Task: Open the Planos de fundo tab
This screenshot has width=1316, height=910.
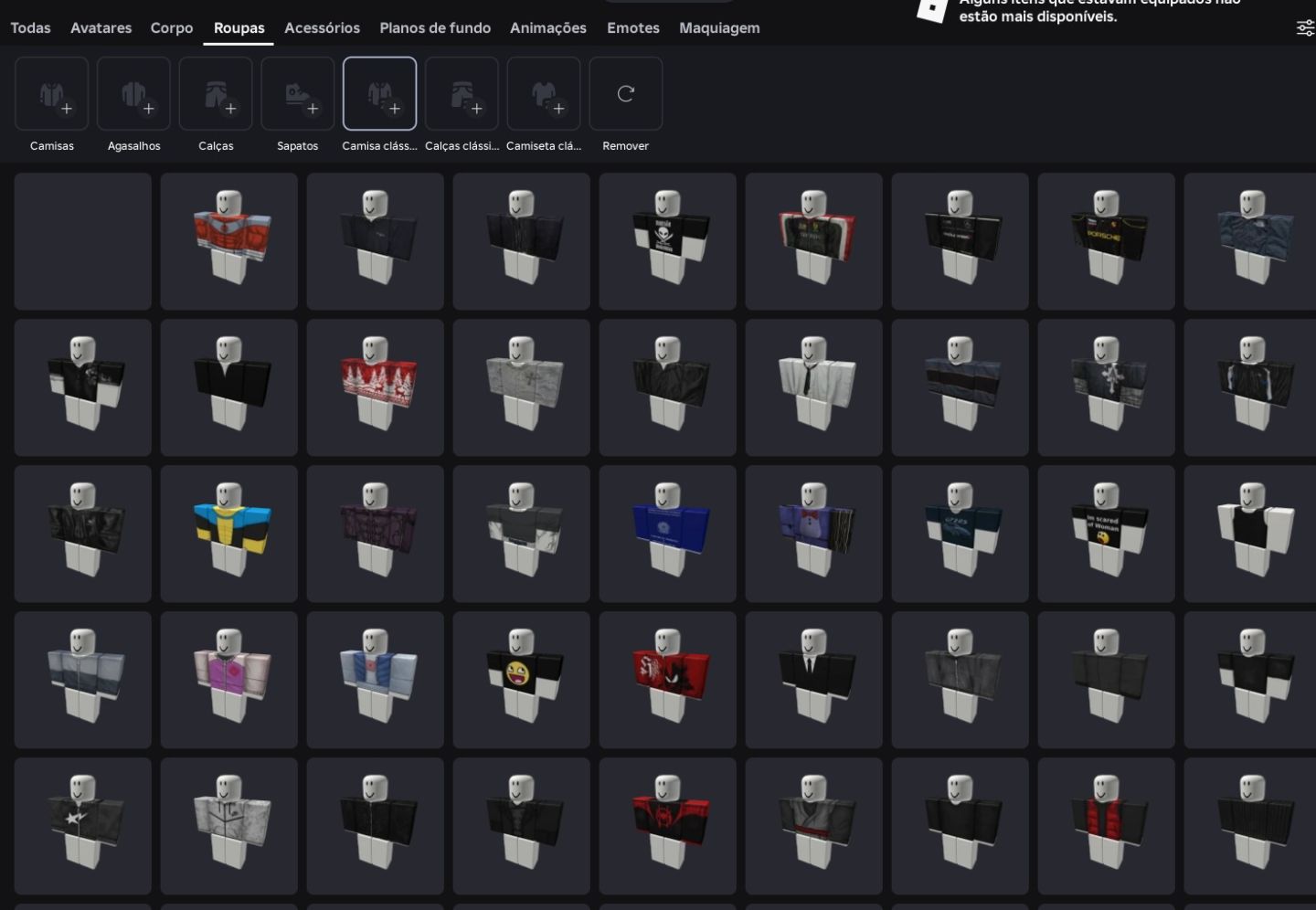Action: coord(435,28)
